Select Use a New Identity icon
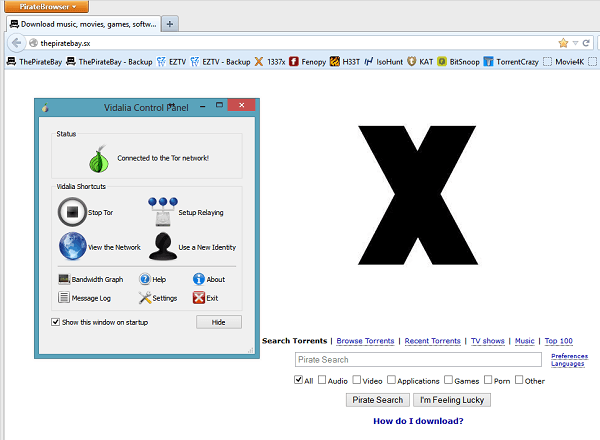Viewport: 600px width, 440px height. [163, 246]
